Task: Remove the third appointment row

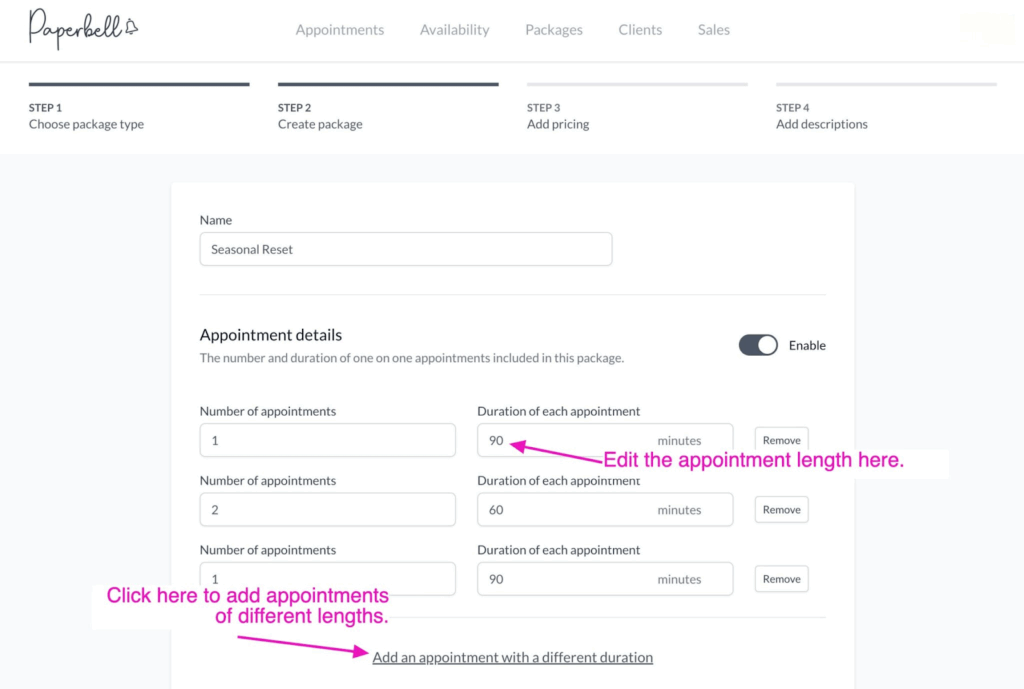Action: [x=781, y=579]
